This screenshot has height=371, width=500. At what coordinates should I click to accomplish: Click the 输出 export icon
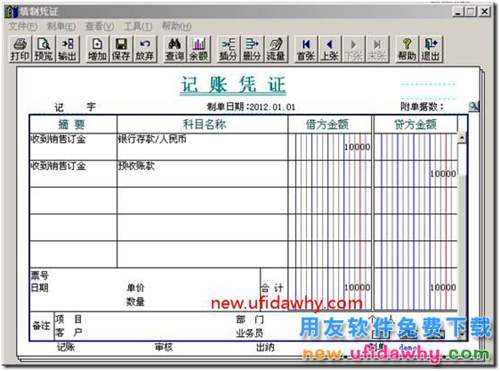(68, 49)
